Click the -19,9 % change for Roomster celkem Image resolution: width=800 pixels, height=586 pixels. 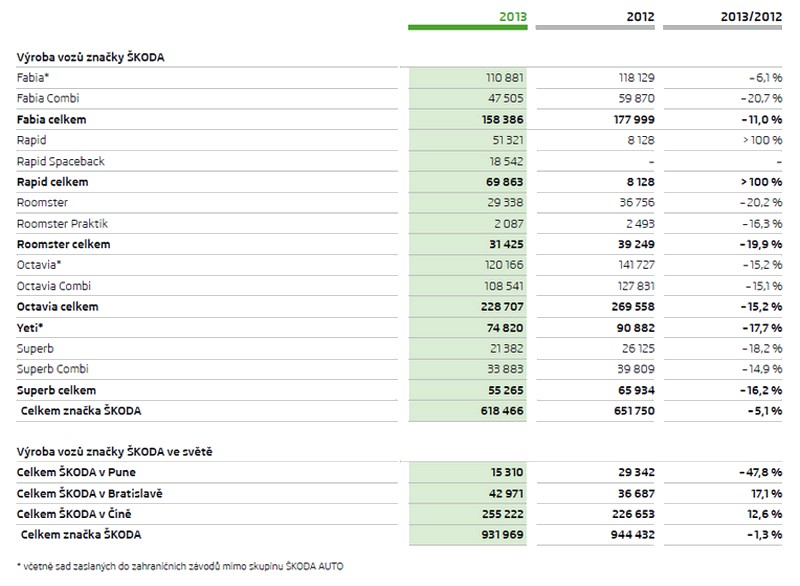tap(761, 244)
